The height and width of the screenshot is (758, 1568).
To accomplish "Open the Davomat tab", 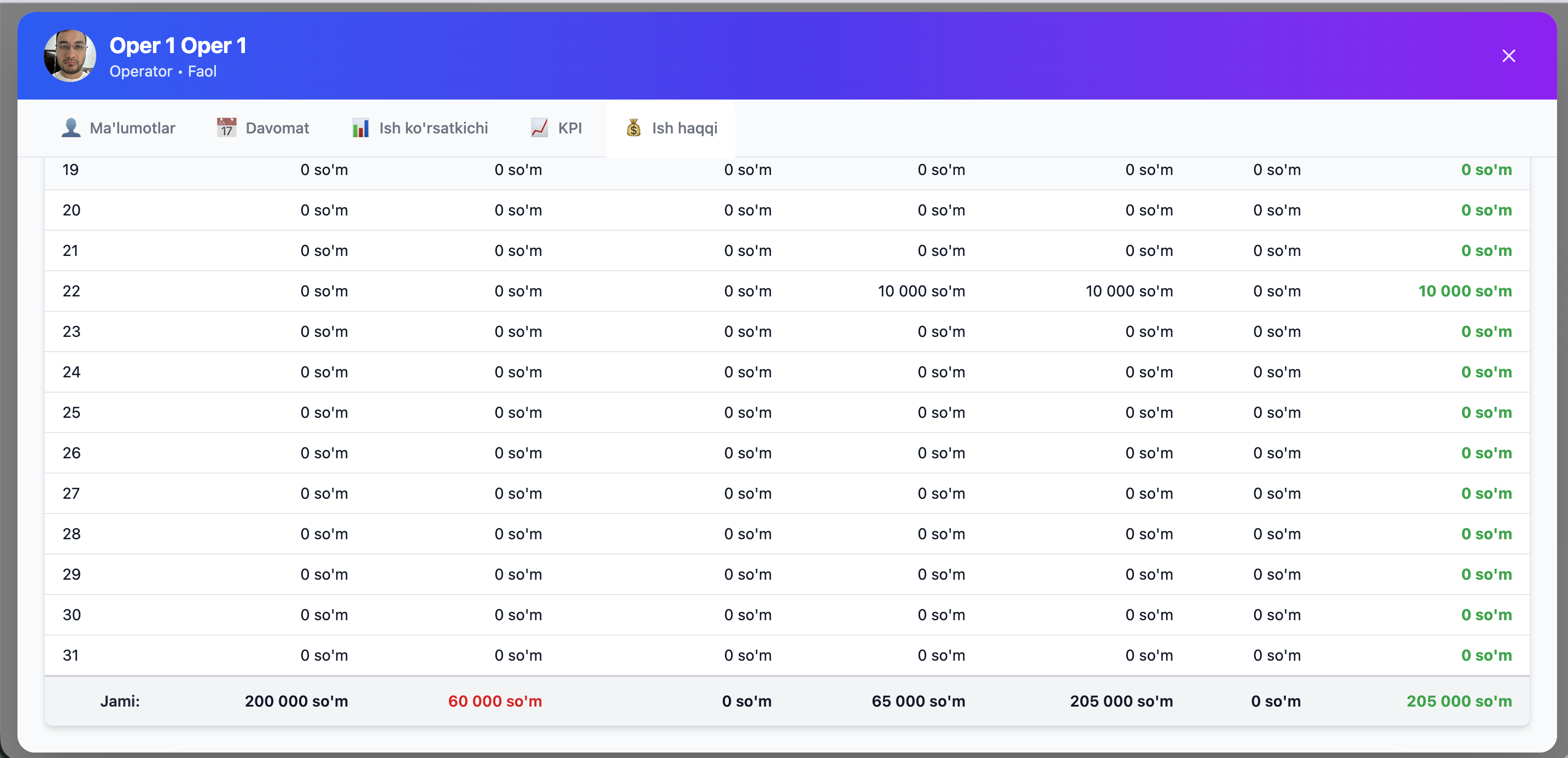I will click(x=277, y=128).
